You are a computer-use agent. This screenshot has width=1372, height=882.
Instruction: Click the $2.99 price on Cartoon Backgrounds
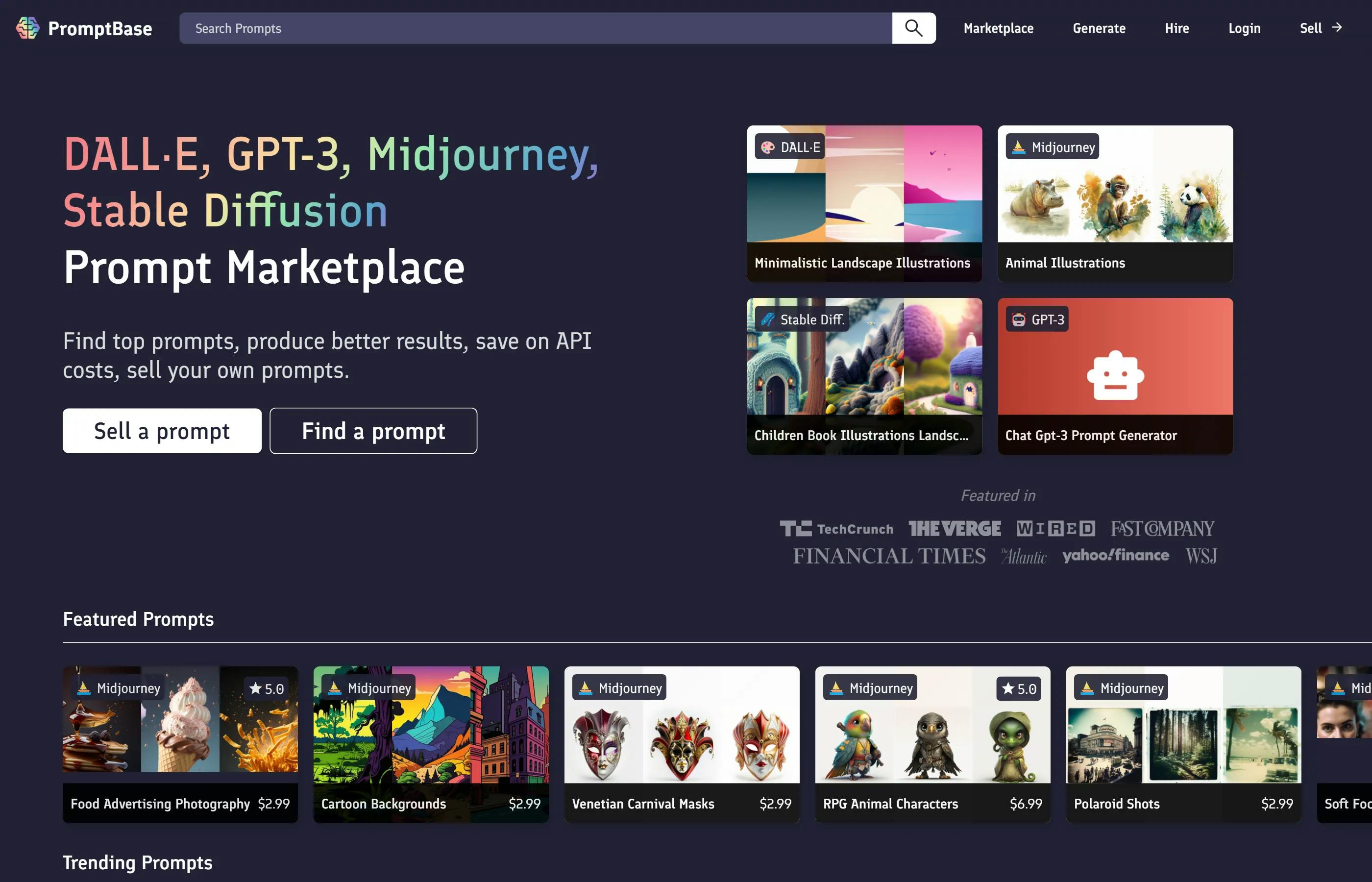[524, 804]
